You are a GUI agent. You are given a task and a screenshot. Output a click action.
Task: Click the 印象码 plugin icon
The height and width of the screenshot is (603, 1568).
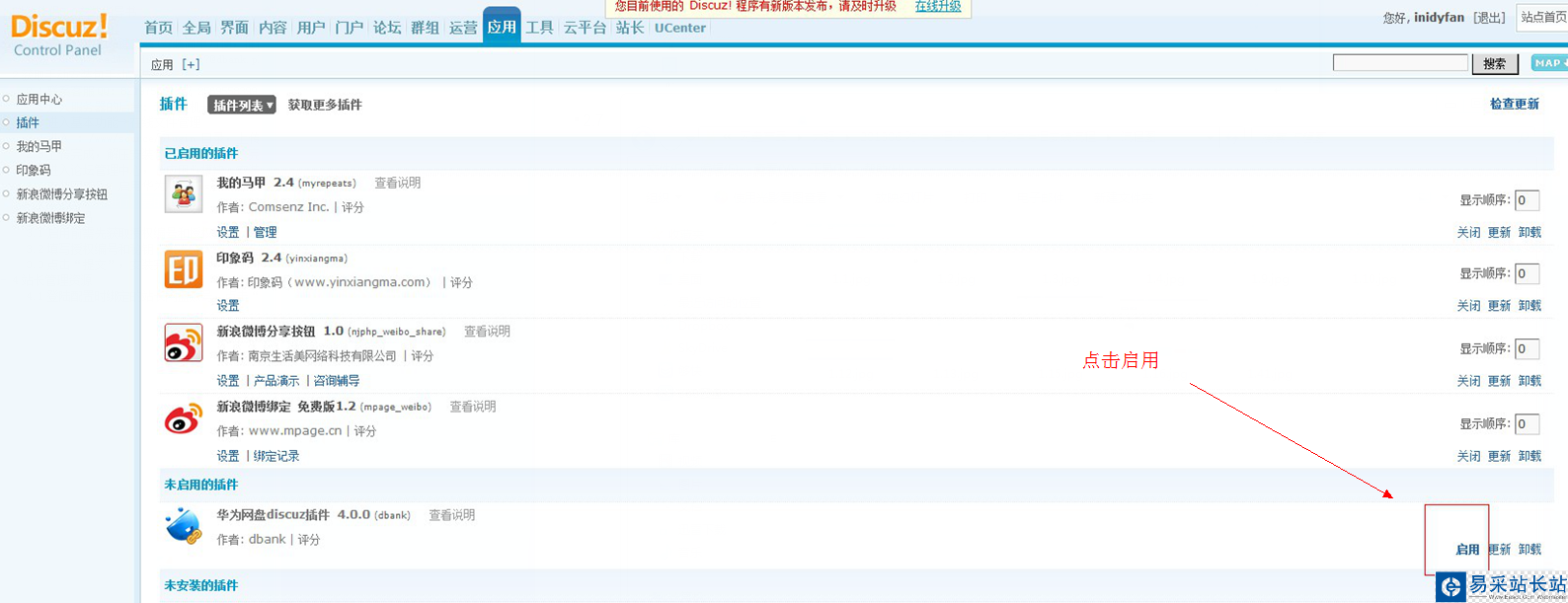click(184, 268)
